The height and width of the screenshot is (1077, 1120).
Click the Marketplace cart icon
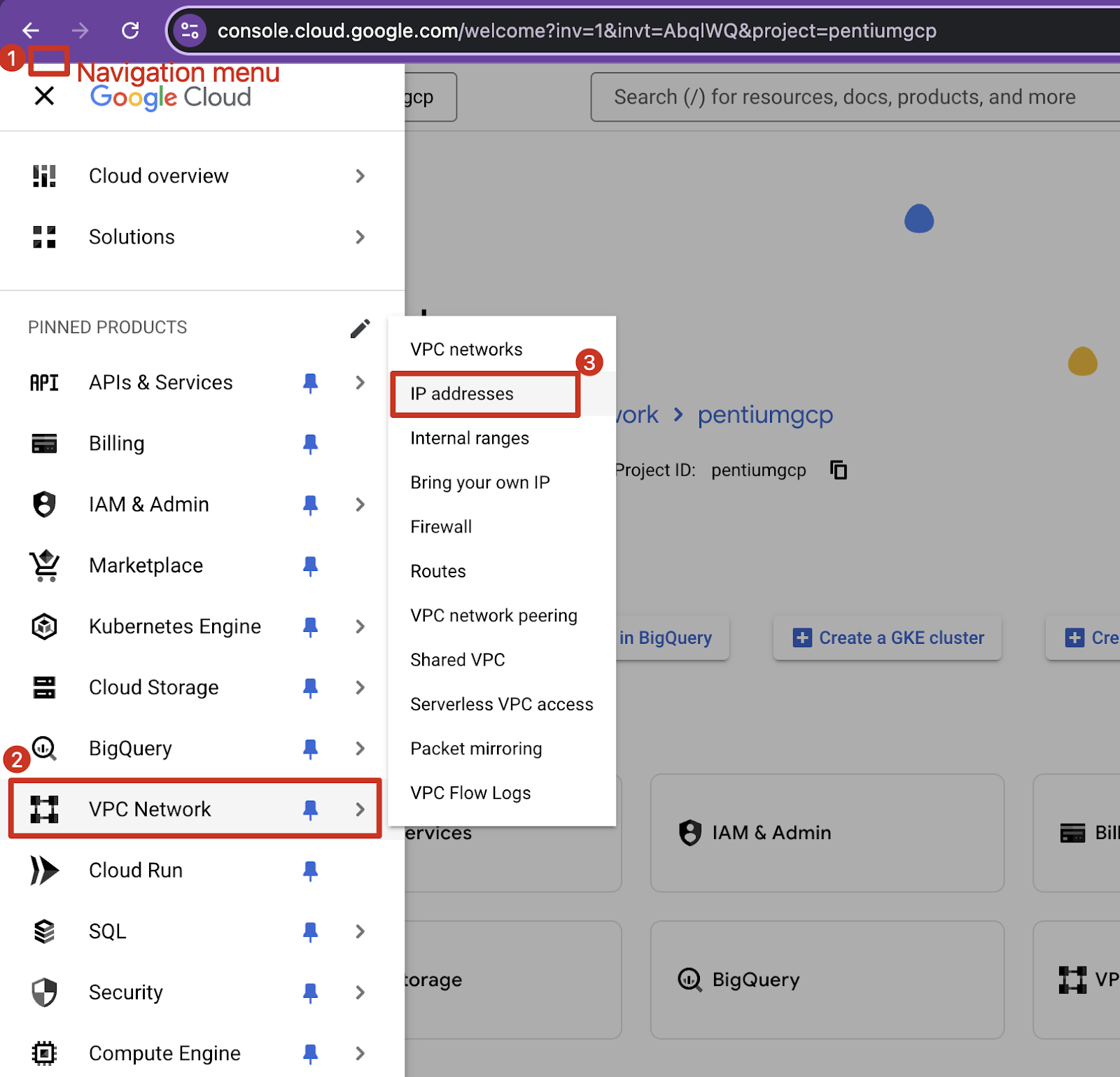pyautogui.click(x=44, y=565)
